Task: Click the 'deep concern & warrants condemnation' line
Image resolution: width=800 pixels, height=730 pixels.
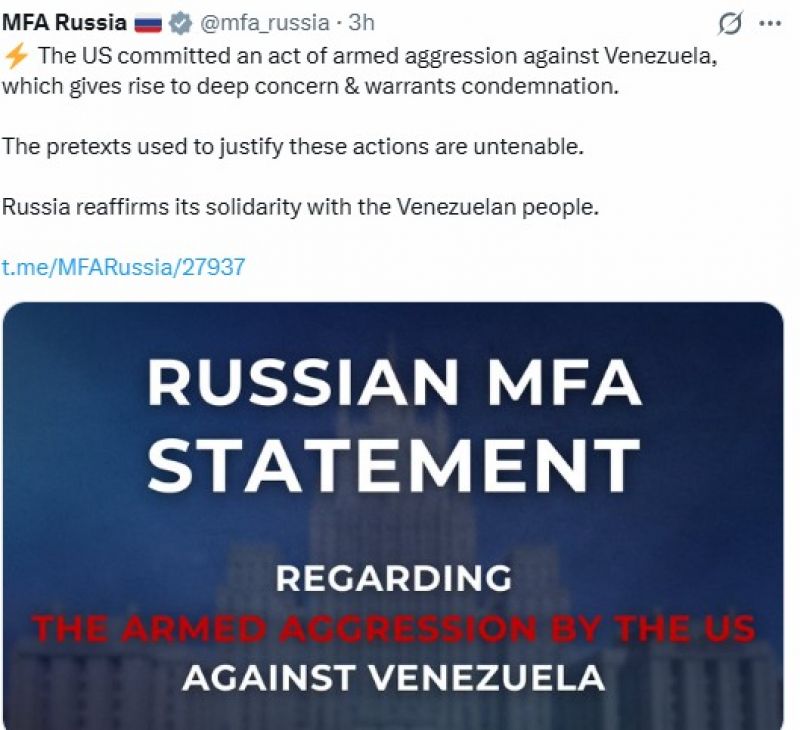Action: pos(400,86)
